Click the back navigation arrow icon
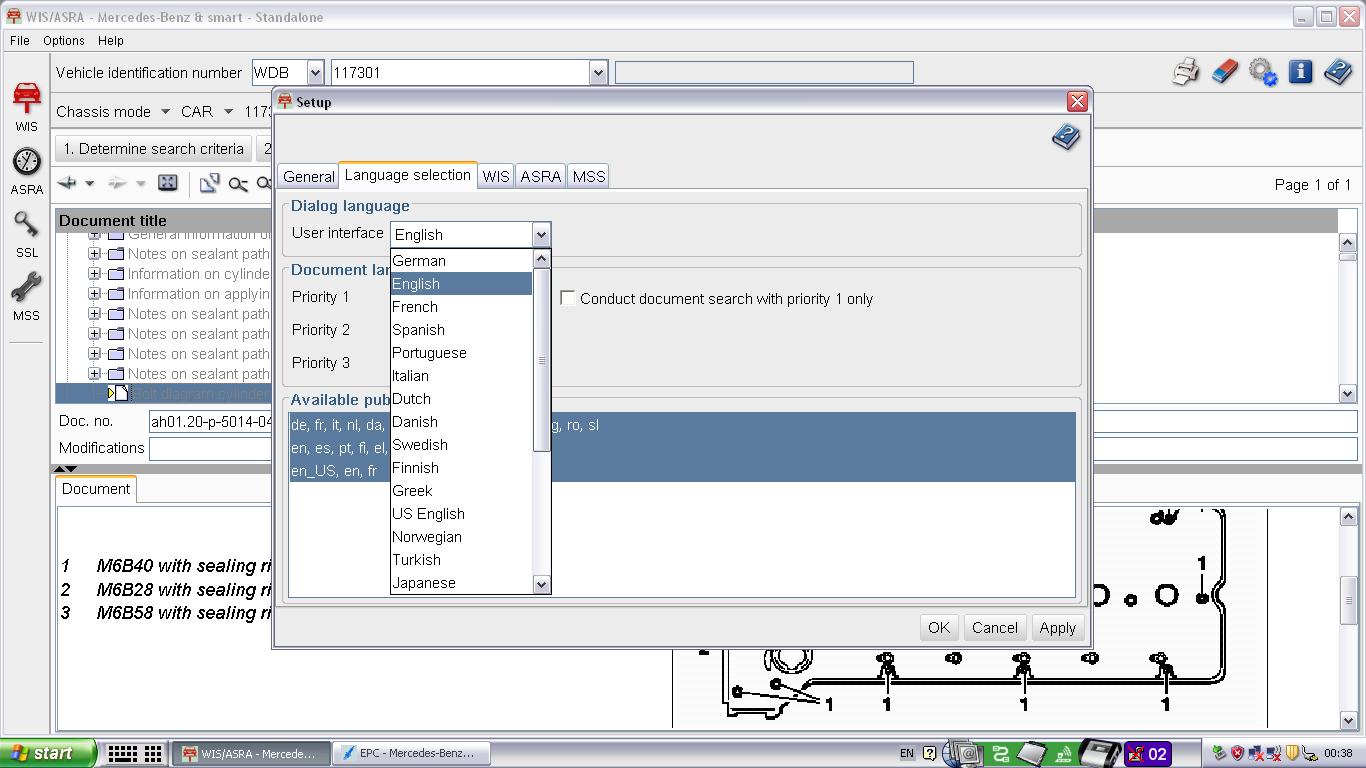The image size is (1366, 768). (x=67, y=183)
